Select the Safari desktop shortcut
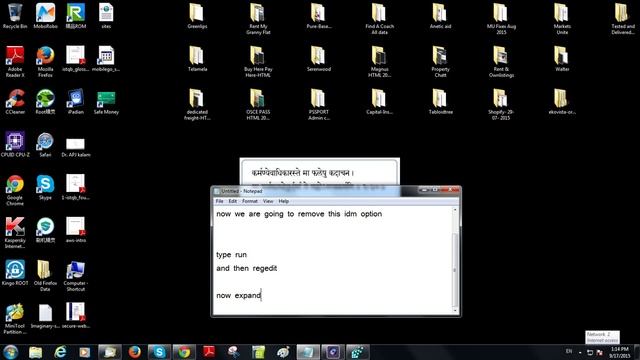 [x=45, y=144]
